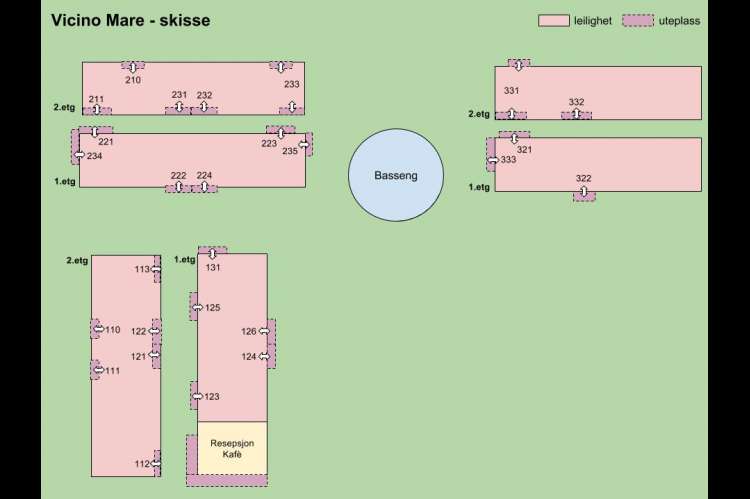Screen dimensions: 750x499
Task: Click the arrow next to apartment 125
Action: click(x=198, y=307)
